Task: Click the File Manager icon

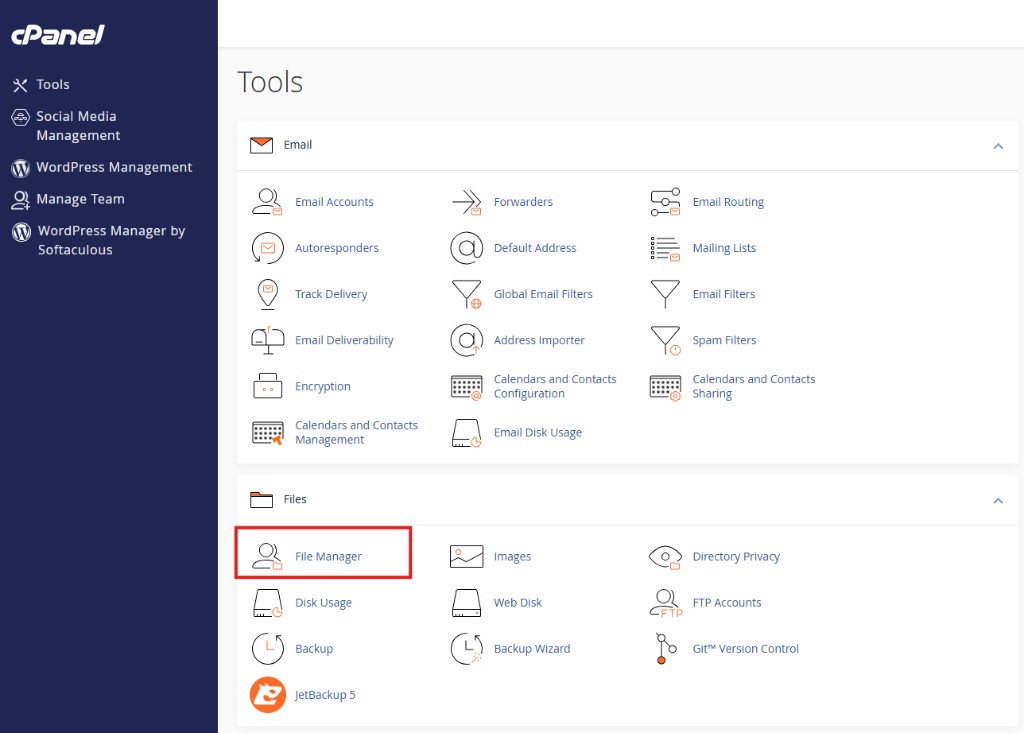Action: point(267,557)
